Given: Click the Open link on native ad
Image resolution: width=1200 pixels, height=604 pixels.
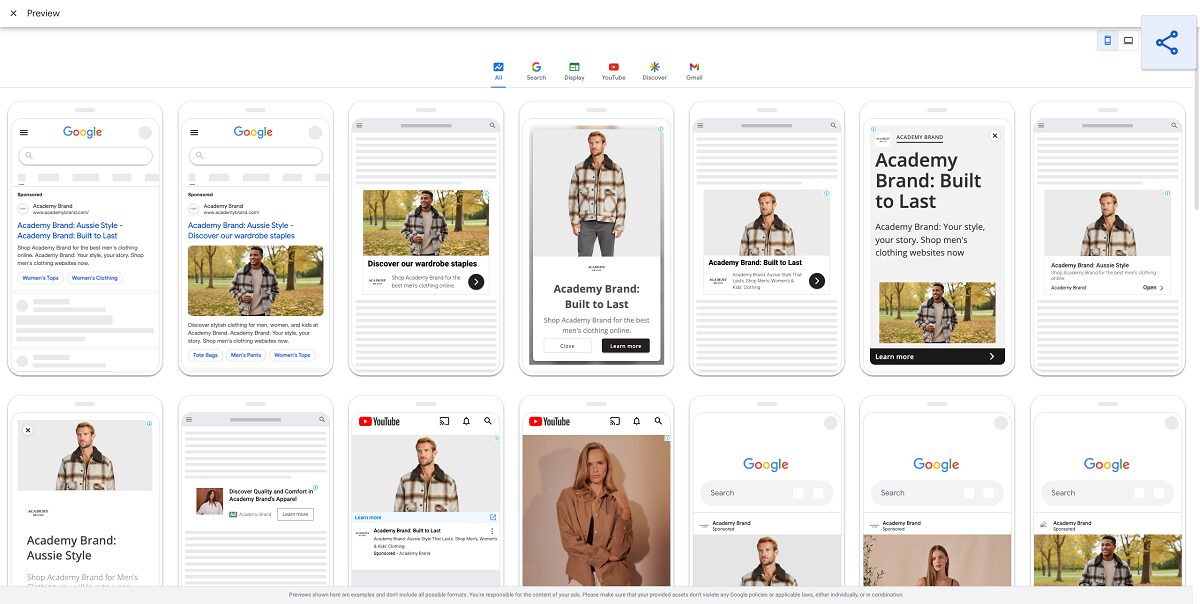Looking at the screenshot, I should click(1152, 287).
